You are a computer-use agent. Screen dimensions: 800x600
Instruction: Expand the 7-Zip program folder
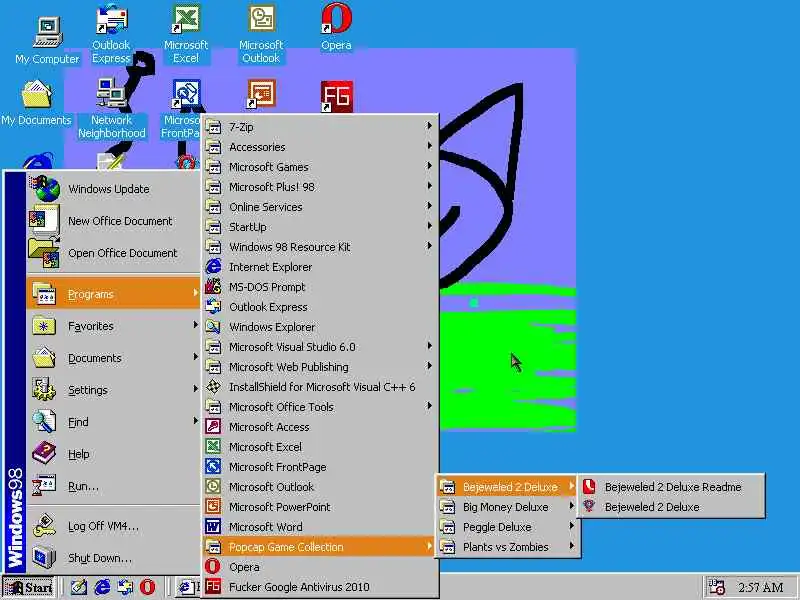point(319,127)
